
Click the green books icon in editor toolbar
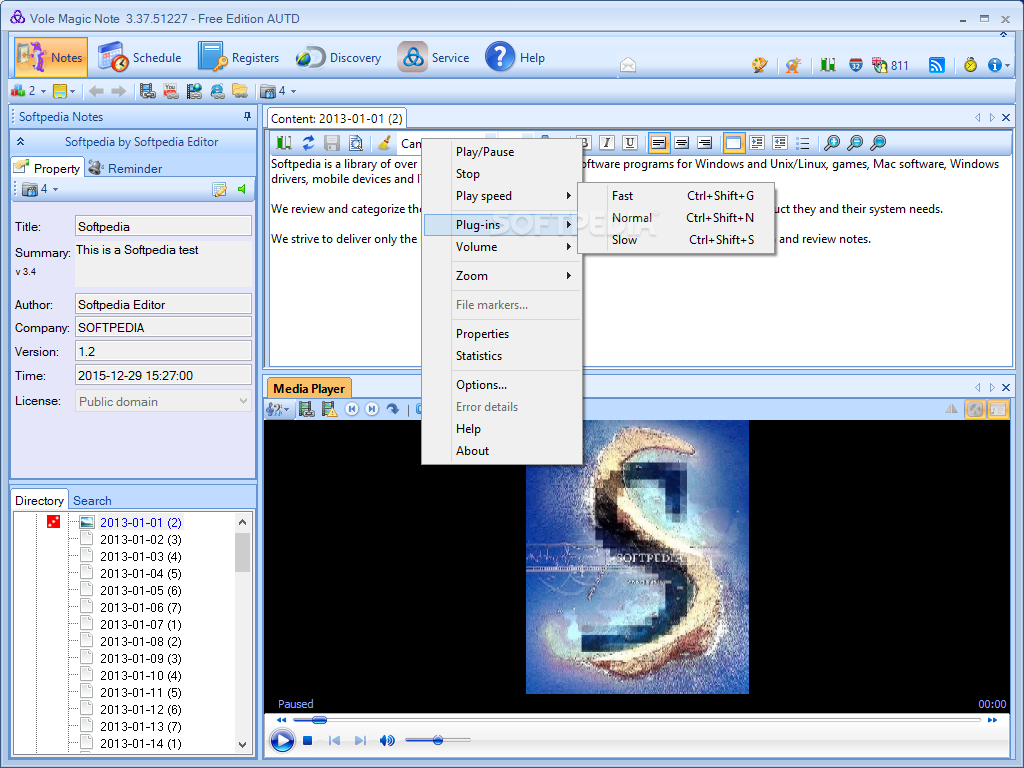284,142
